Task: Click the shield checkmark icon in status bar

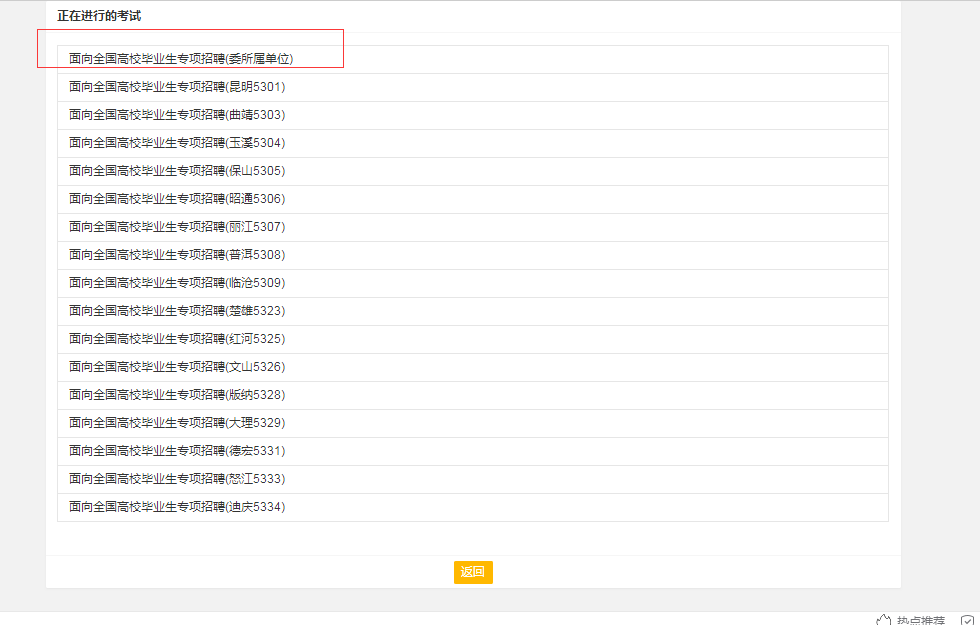Action: 967,620
